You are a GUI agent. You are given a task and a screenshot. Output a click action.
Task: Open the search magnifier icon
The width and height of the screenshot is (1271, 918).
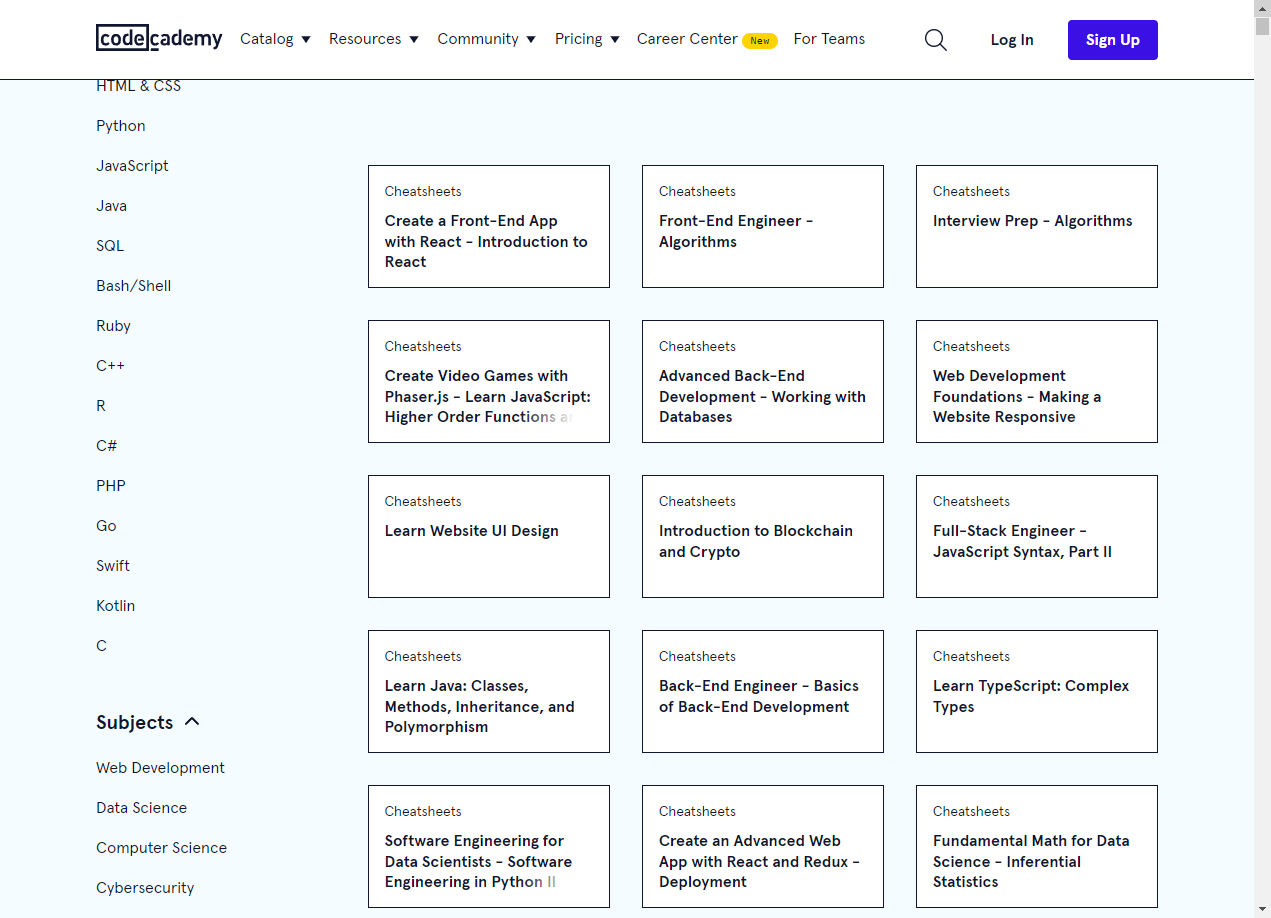pos(935,40)
